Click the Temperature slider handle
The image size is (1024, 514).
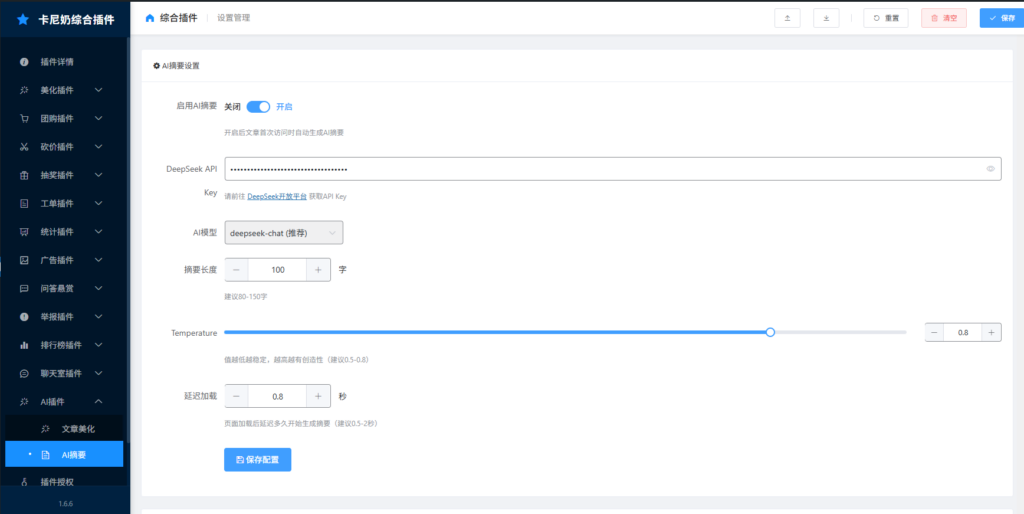(x=770, y=332)
